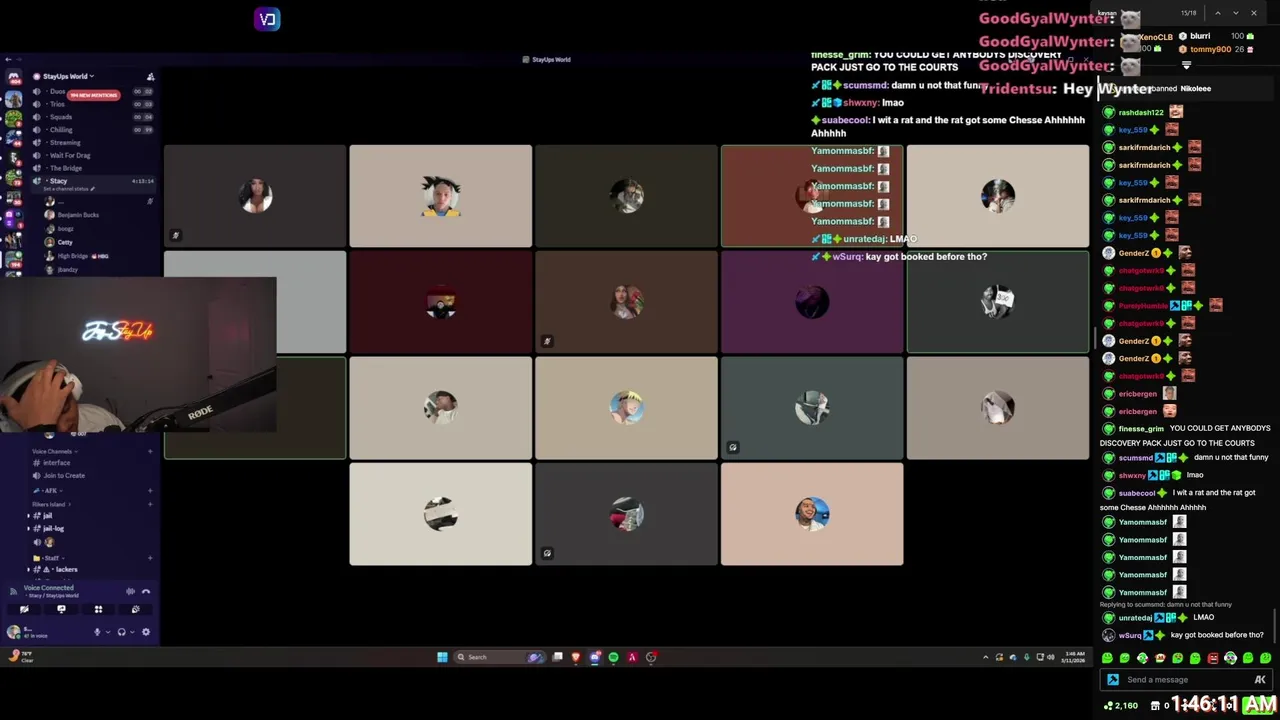Add channel to the AFK category
The width and height of the screenshot is (1280, 720).
pyautogui.click(x=150, y=490)
